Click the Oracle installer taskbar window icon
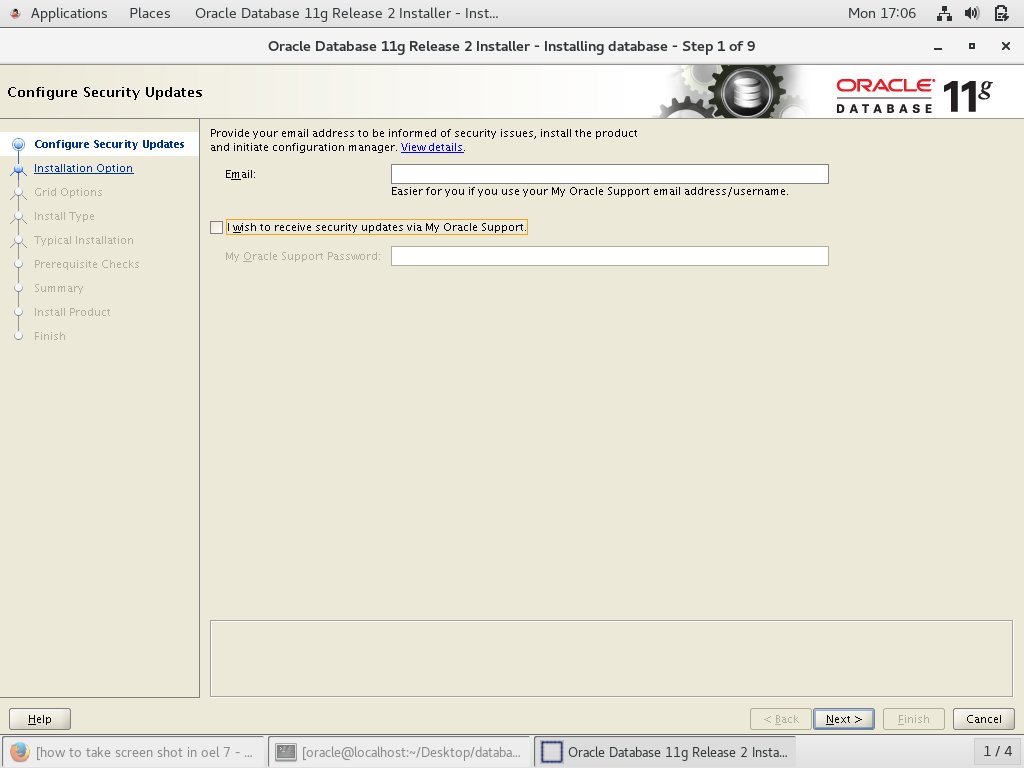Screen dimensions: 1024x768 coord(552,752)
